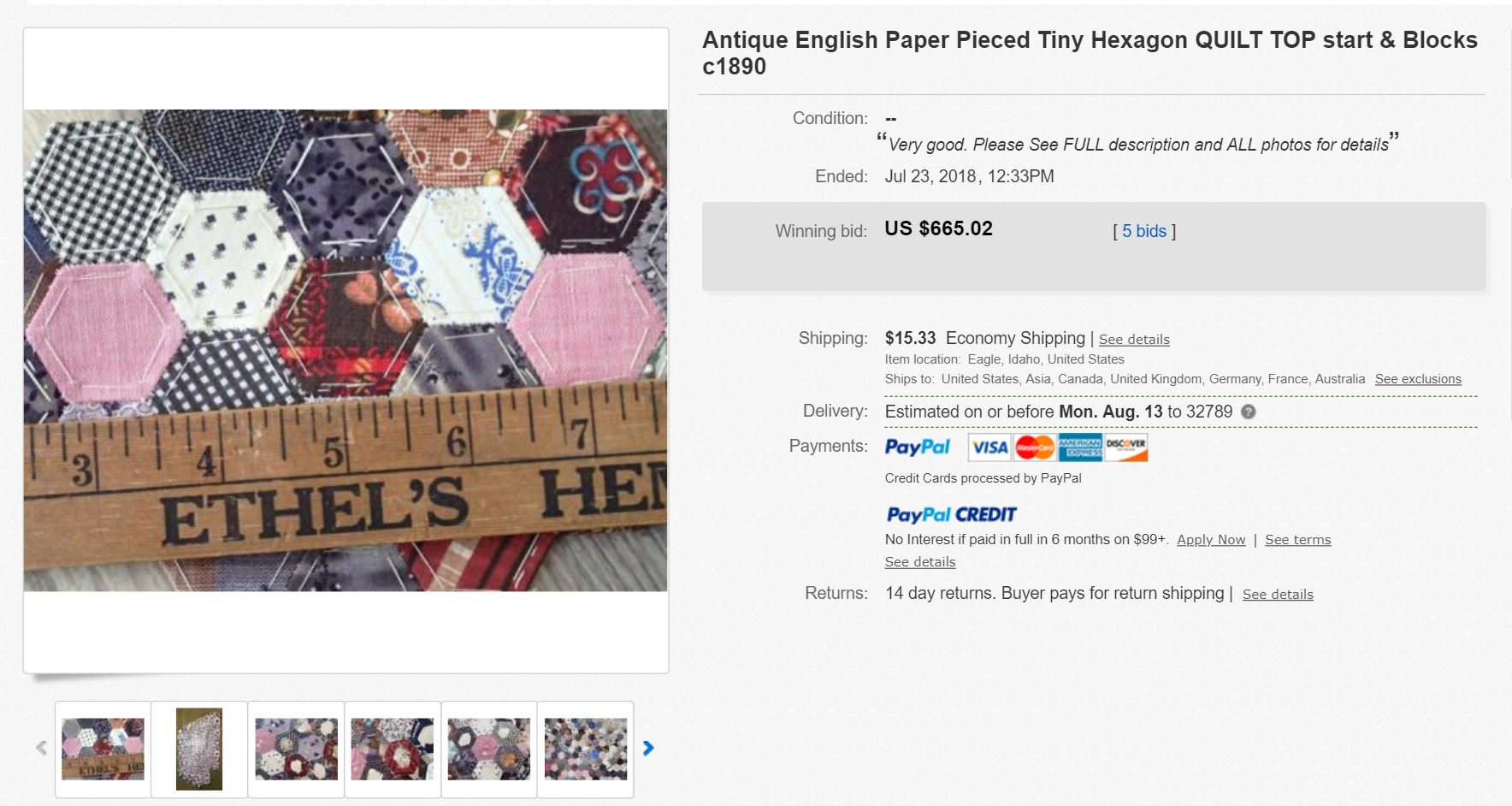Click the Discover card icon

click(x=1127, y=447)
